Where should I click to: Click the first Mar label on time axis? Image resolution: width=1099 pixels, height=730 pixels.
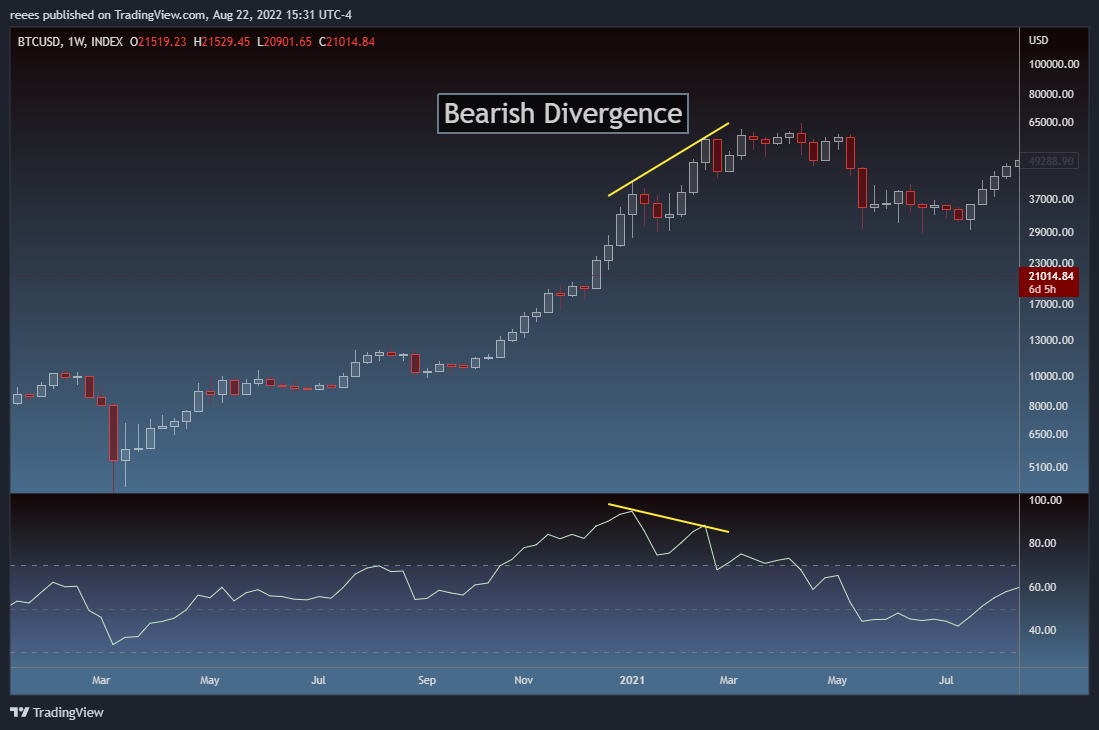click(101, 680)
